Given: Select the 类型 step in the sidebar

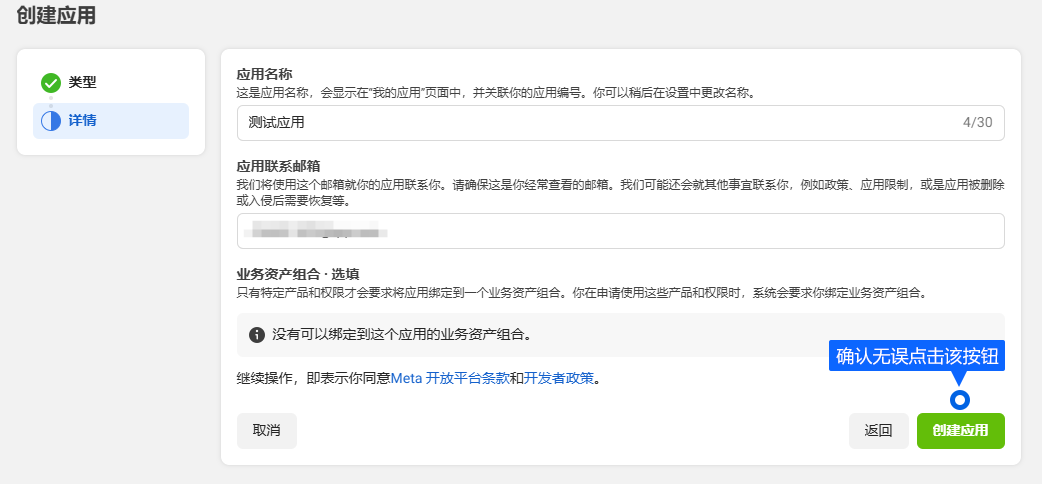Looking at the screenshot, I should pyautogui.click(x=82, y=83).
